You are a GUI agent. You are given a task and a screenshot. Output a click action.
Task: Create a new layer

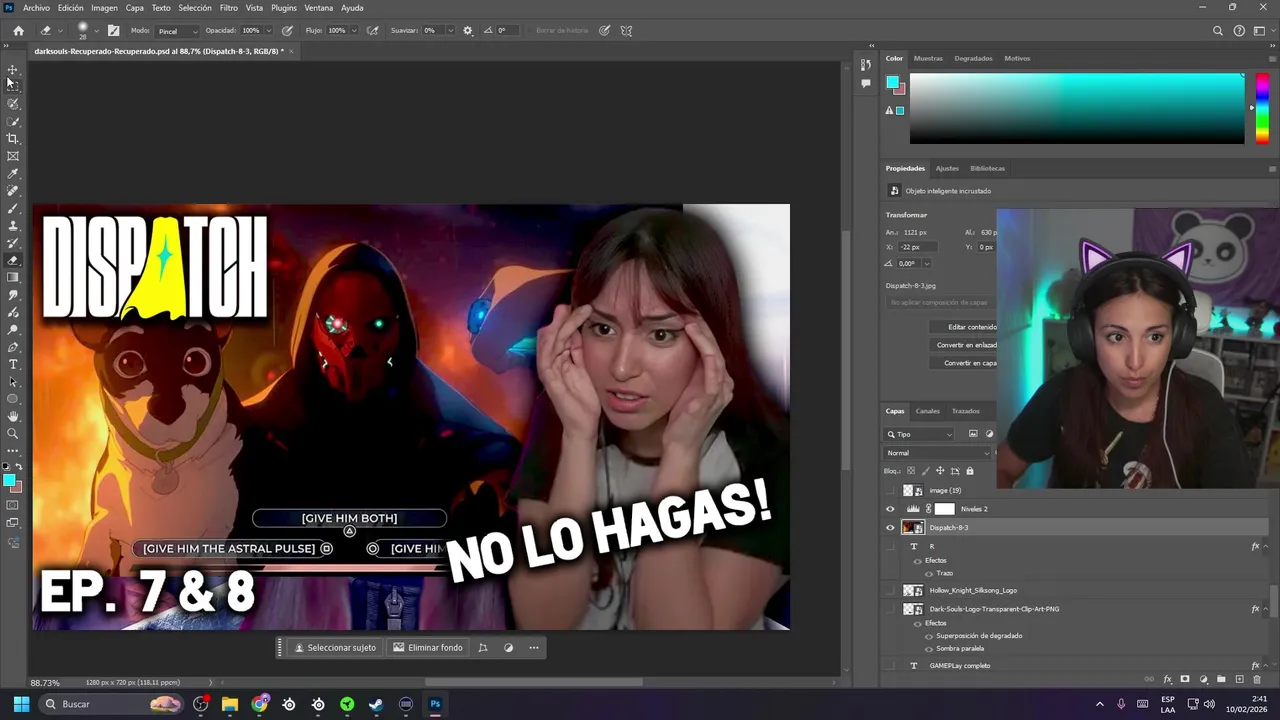tap(1239, 679)
